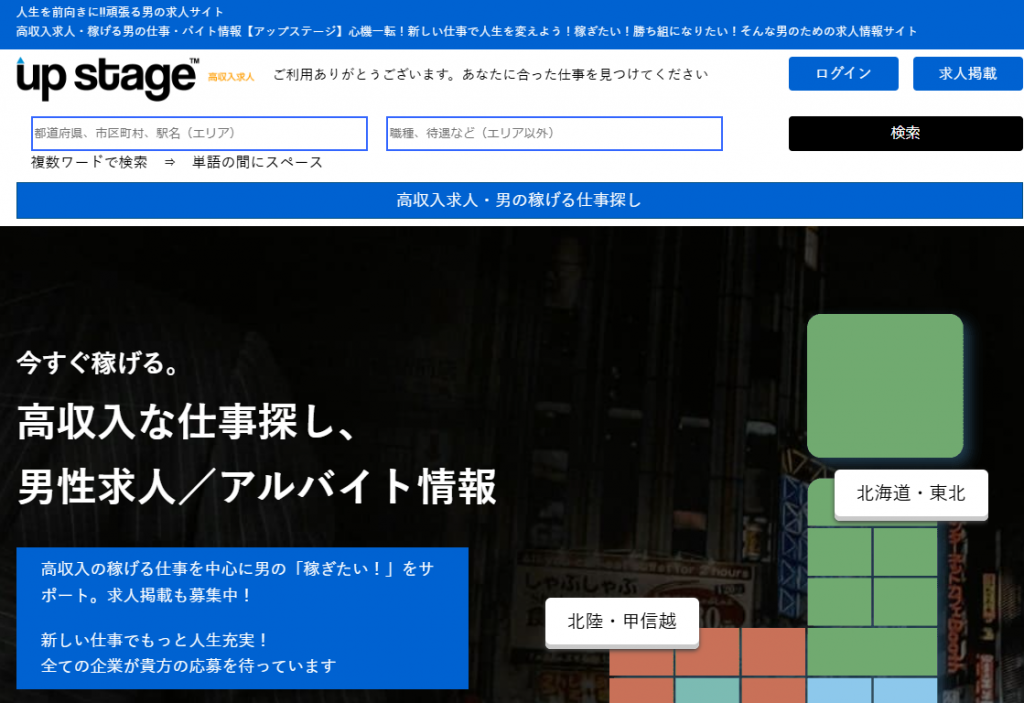Click the up stage logo
1024x703 pixels.
pos(107,78)
